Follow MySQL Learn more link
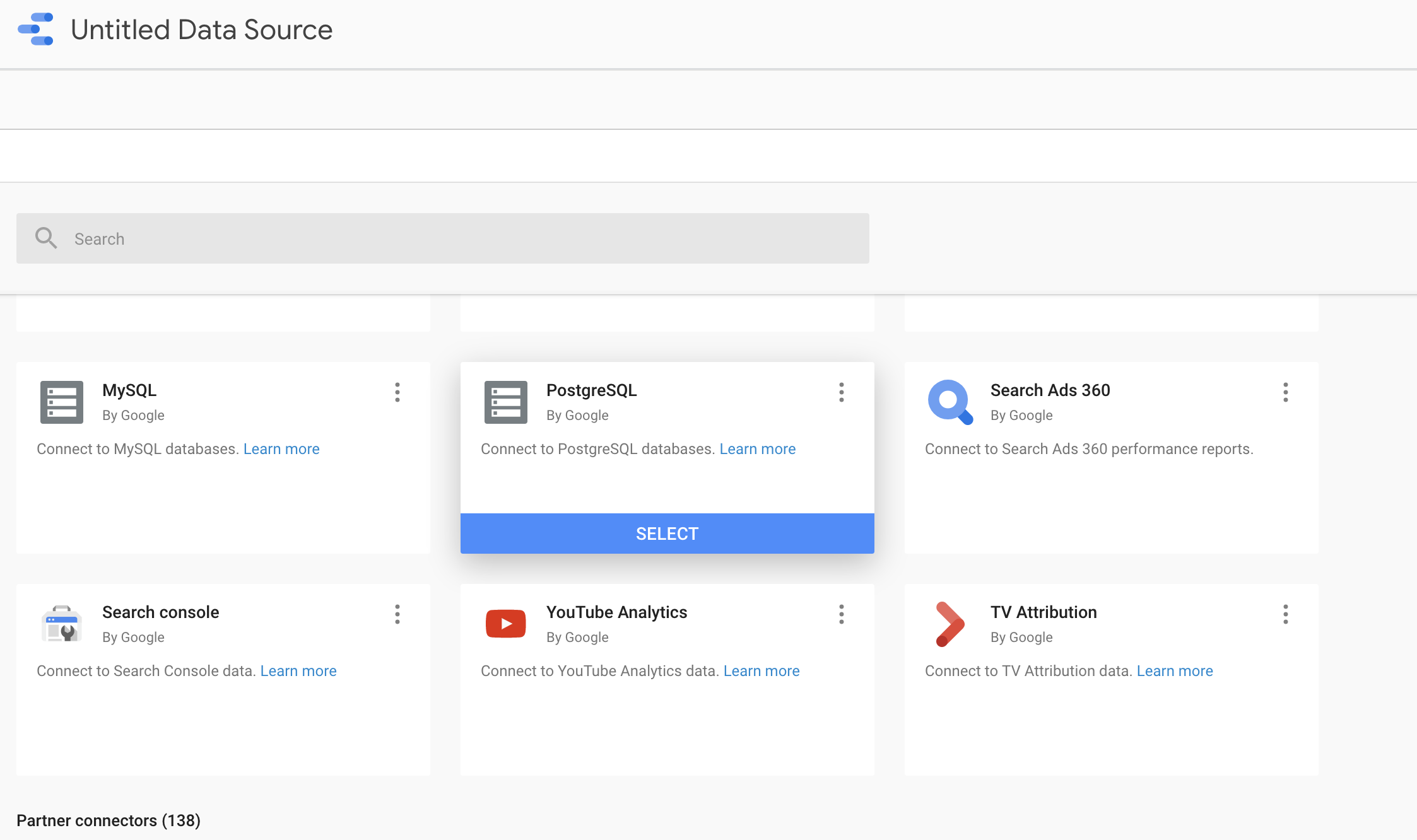 click(x=281, y=449)
